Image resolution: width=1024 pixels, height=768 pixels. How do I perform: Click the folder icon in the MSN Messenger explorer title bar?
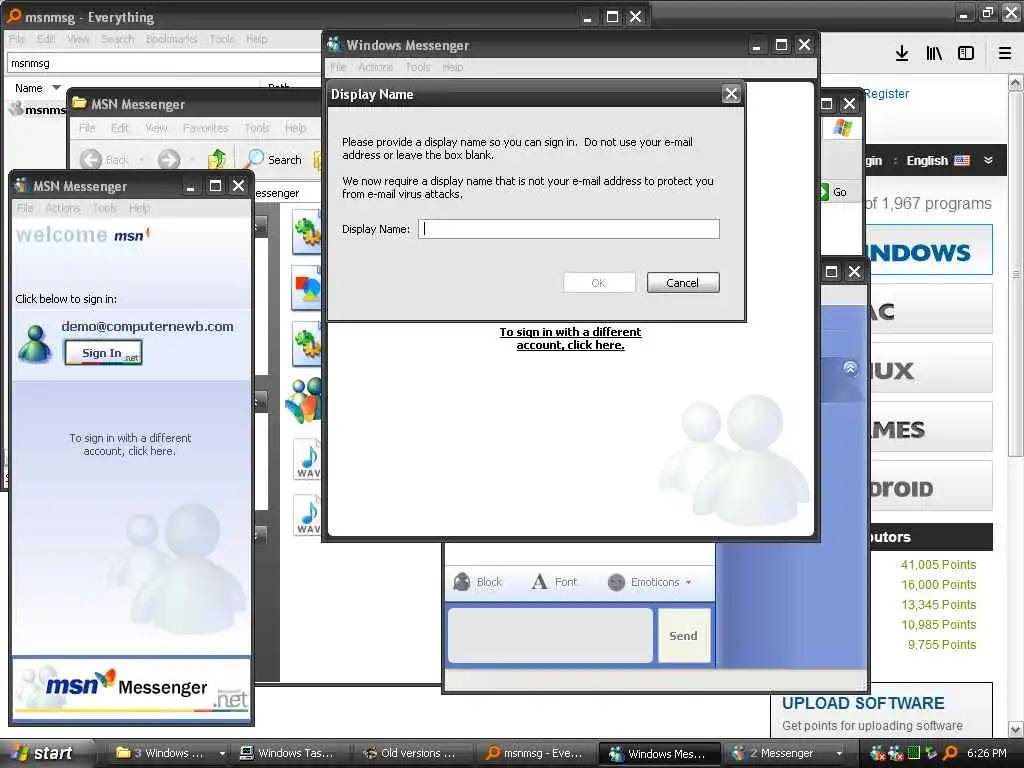pyautogui.click(x=80, y=103)
